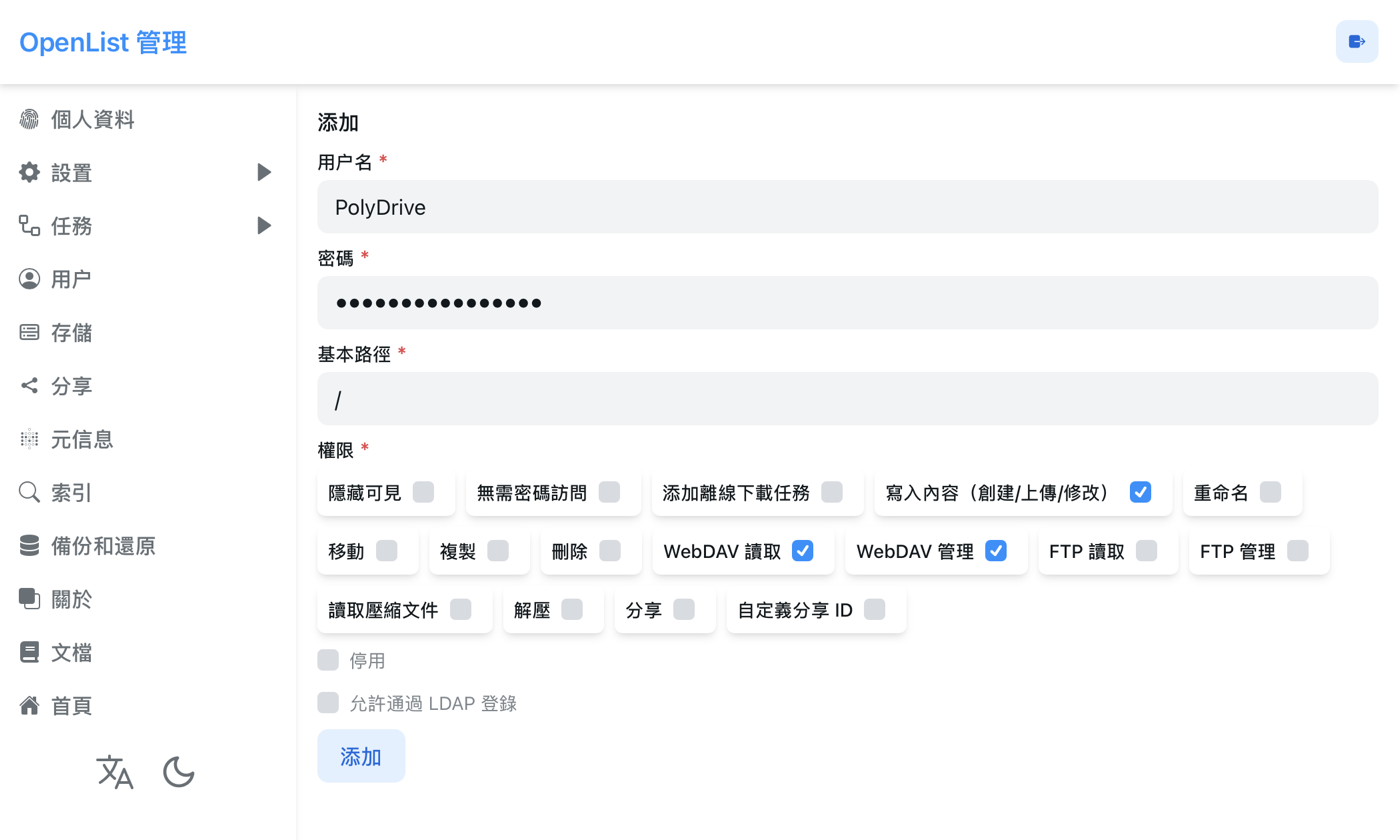Enable the 重命名 permission checkbox

coord(1270,492)
